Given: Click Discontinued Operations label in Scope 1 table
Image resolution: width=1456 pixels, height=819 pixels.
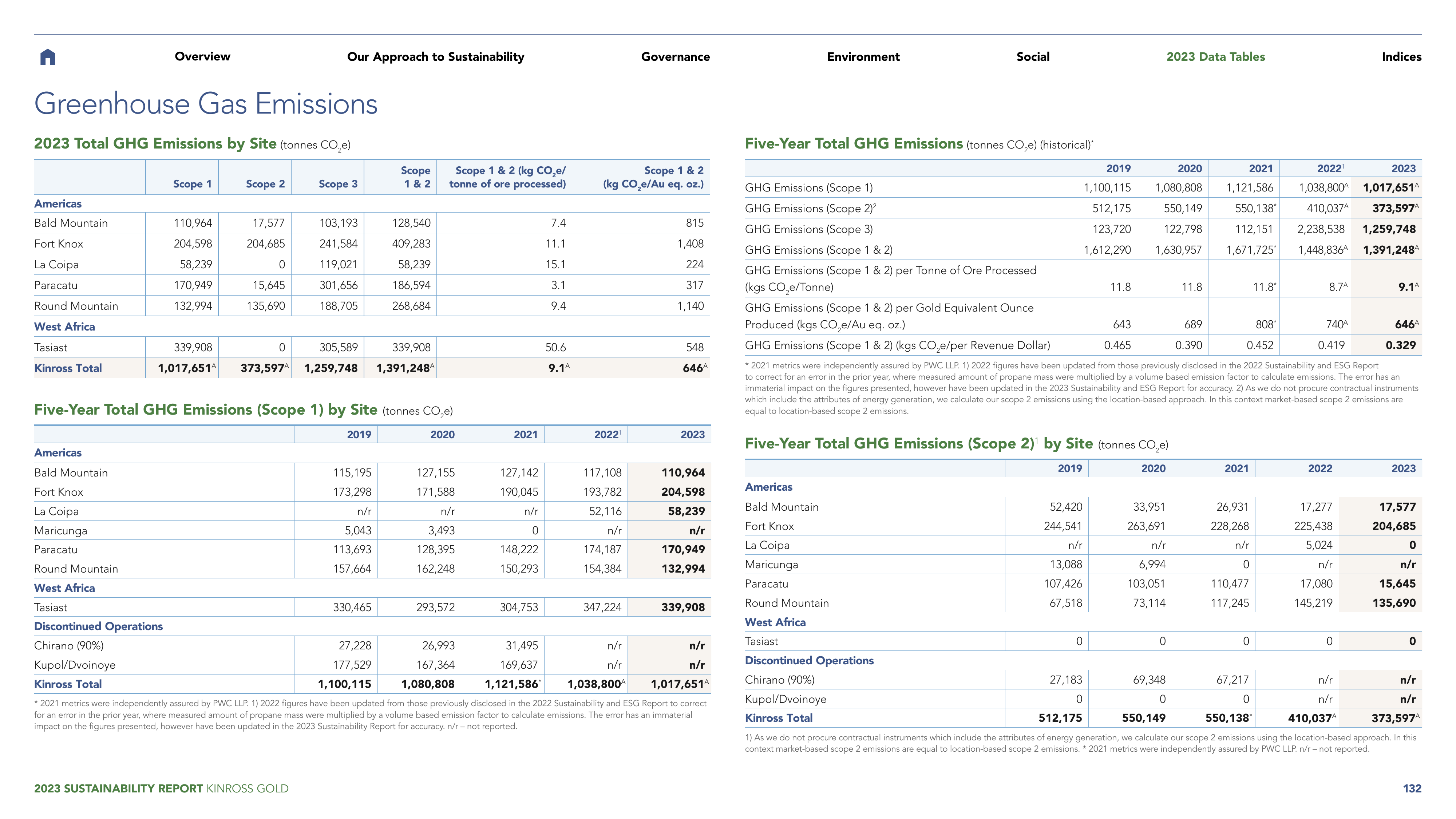Looking at the screenshot, I should (x=98, y=626).
